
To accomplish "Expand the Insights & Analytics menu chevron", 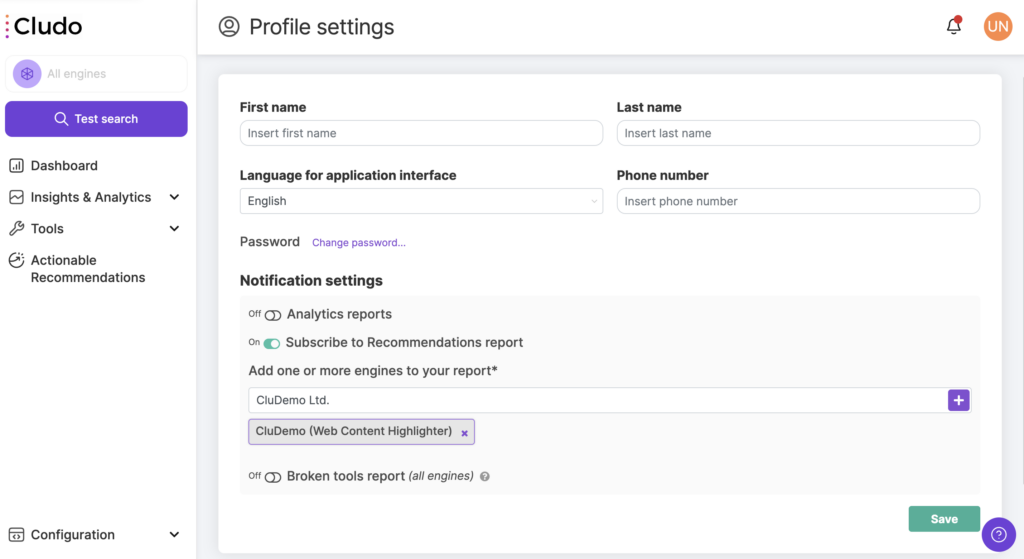I will [x=174, y=197].
